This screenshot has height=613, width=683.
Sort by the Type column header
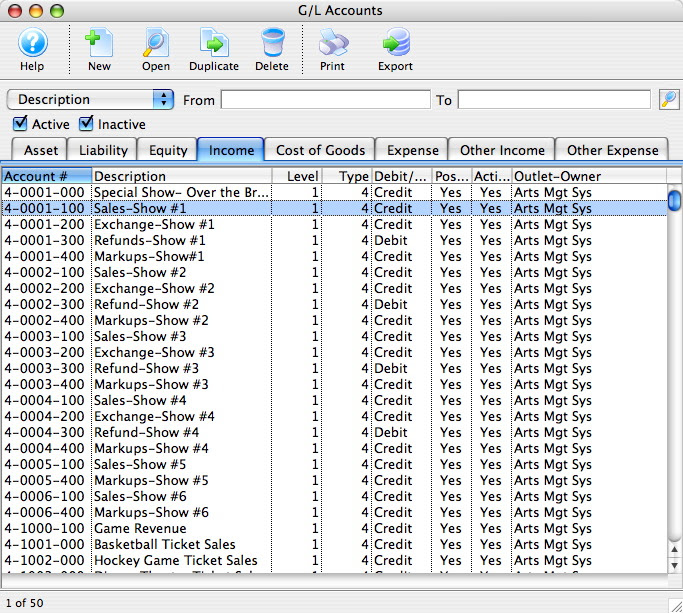[x=347, y=176]
